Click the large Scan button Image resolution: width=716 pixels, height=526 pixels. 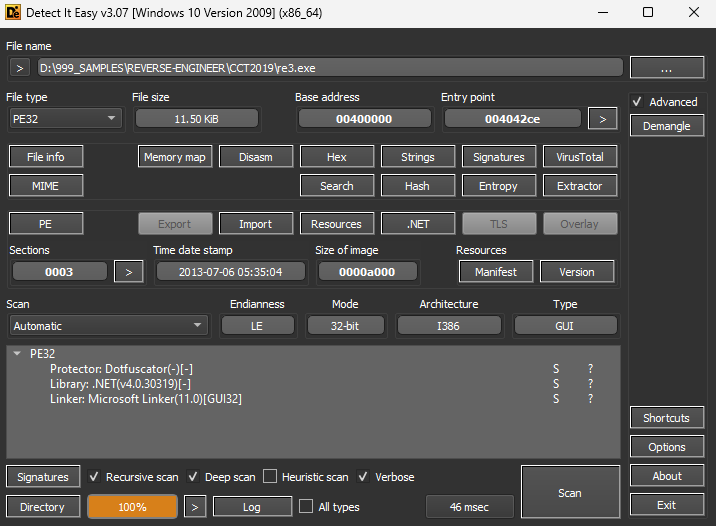click(x=569, y=493)
